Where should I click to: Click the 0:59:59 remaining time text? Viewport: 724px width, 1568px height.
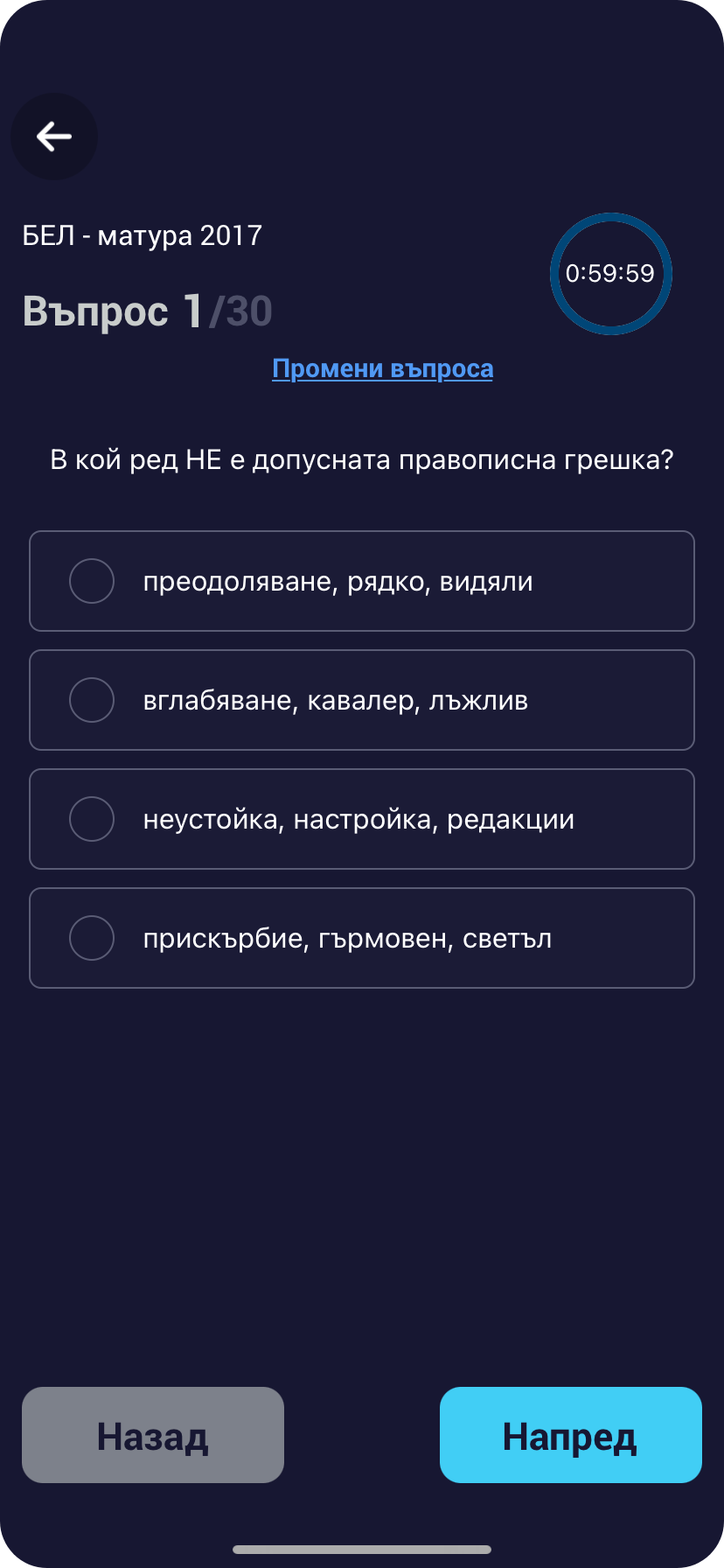pyautogui.click(x=610, y=273)
